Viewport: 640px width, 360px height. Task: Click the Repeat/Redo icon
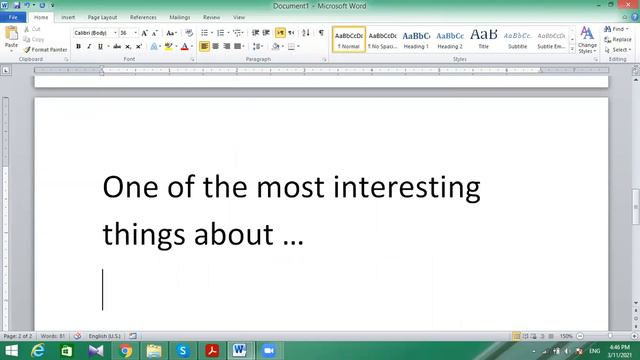(42, 6)
